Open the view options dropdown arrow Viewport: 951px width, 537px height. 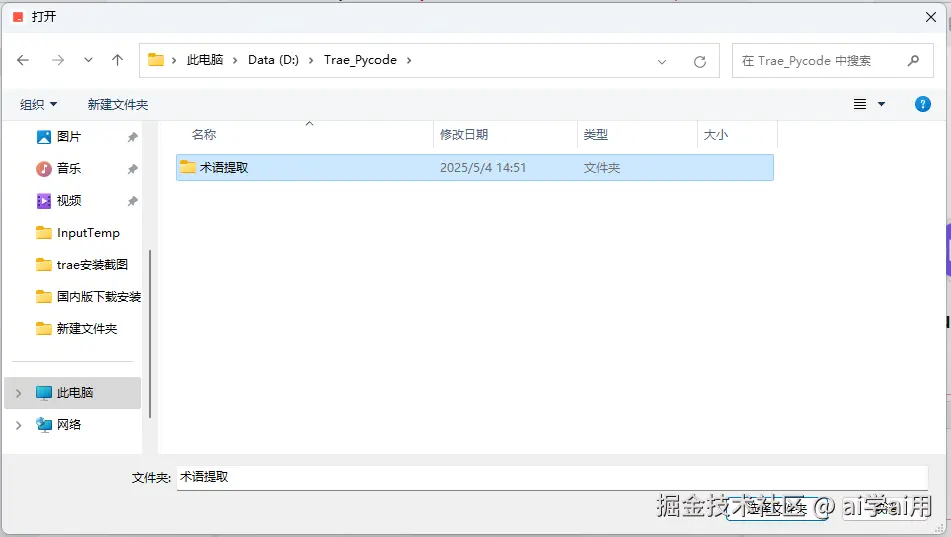[x=881, y=104]
